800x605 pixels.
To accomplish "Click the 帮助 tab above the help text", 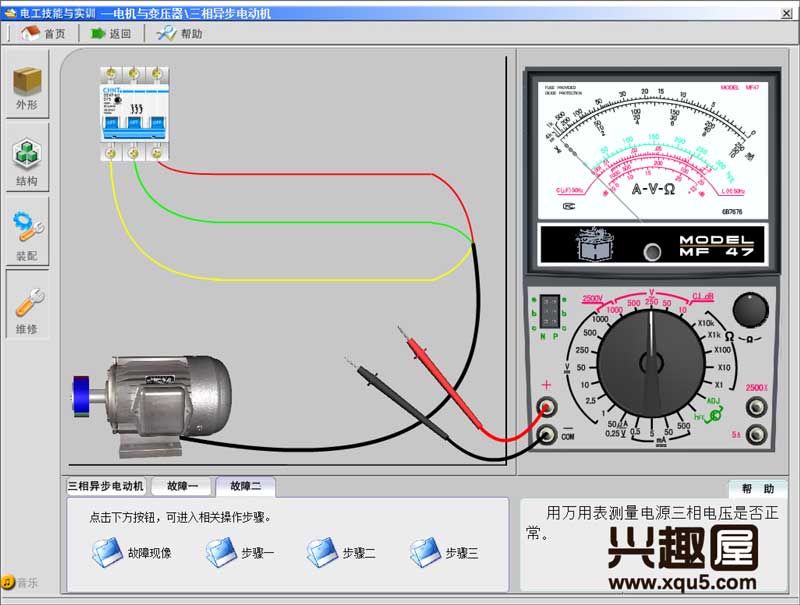I will (x=758, y=489).
